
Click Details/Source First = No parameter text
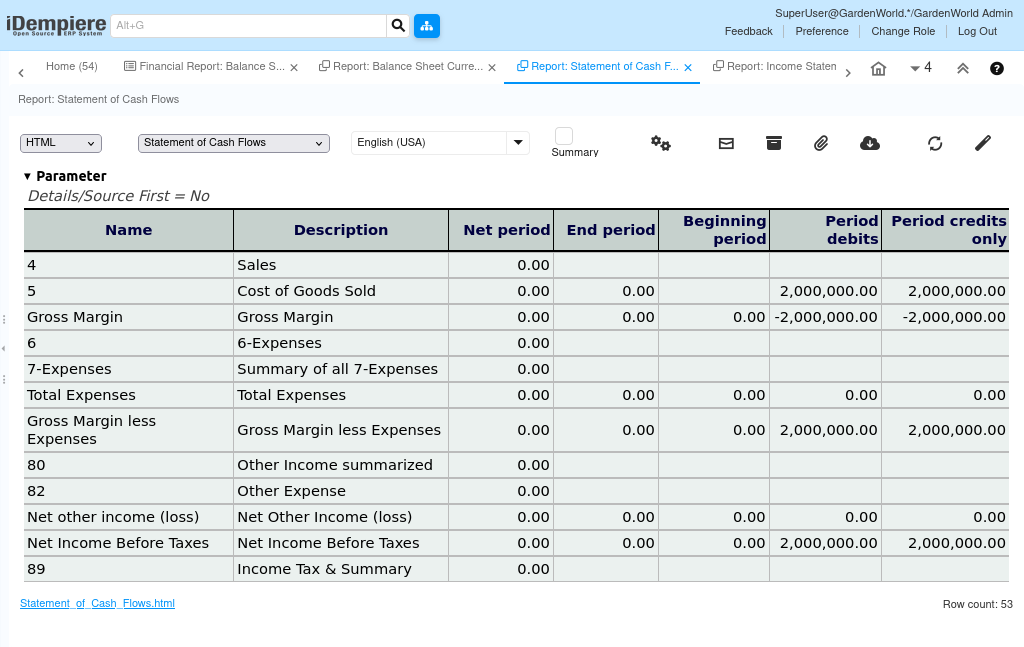[118, 196]
